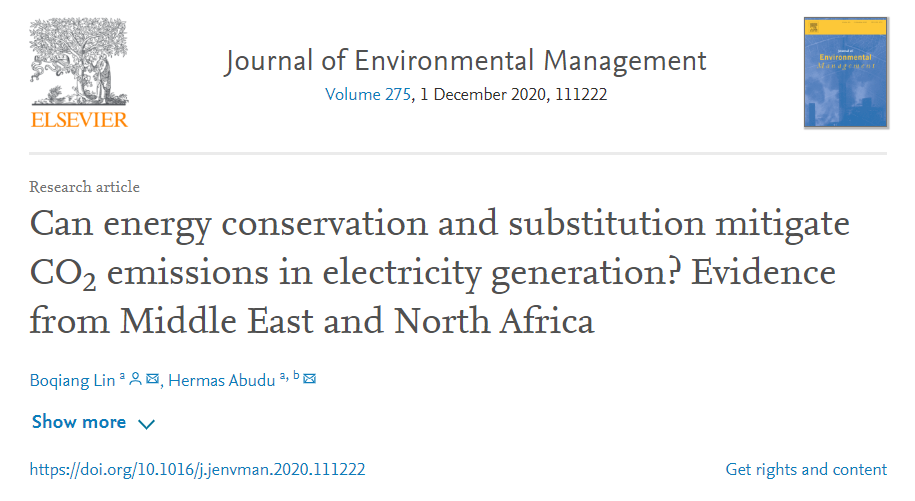Image resolution: width=915 pixels, height=501 pixels.
Task: Click affiliation superscript 'a' after Boqiang Lin
Action: [x=122, y=375]
